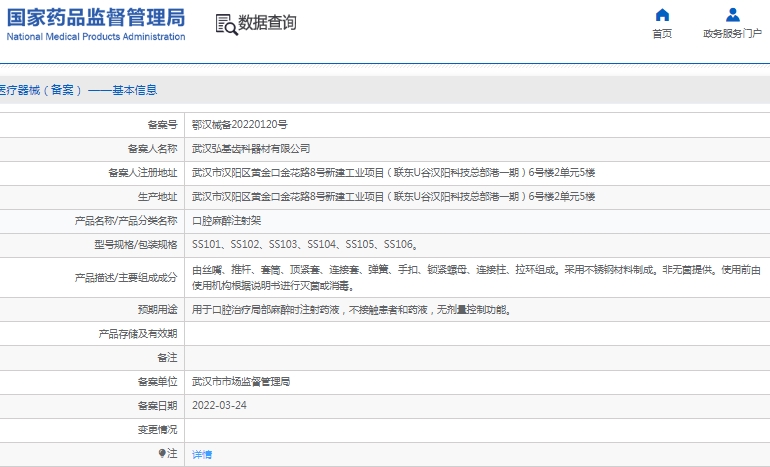Open the 政务服务门户 person icon
Viewport: 770px width, 467px height.
733,15
